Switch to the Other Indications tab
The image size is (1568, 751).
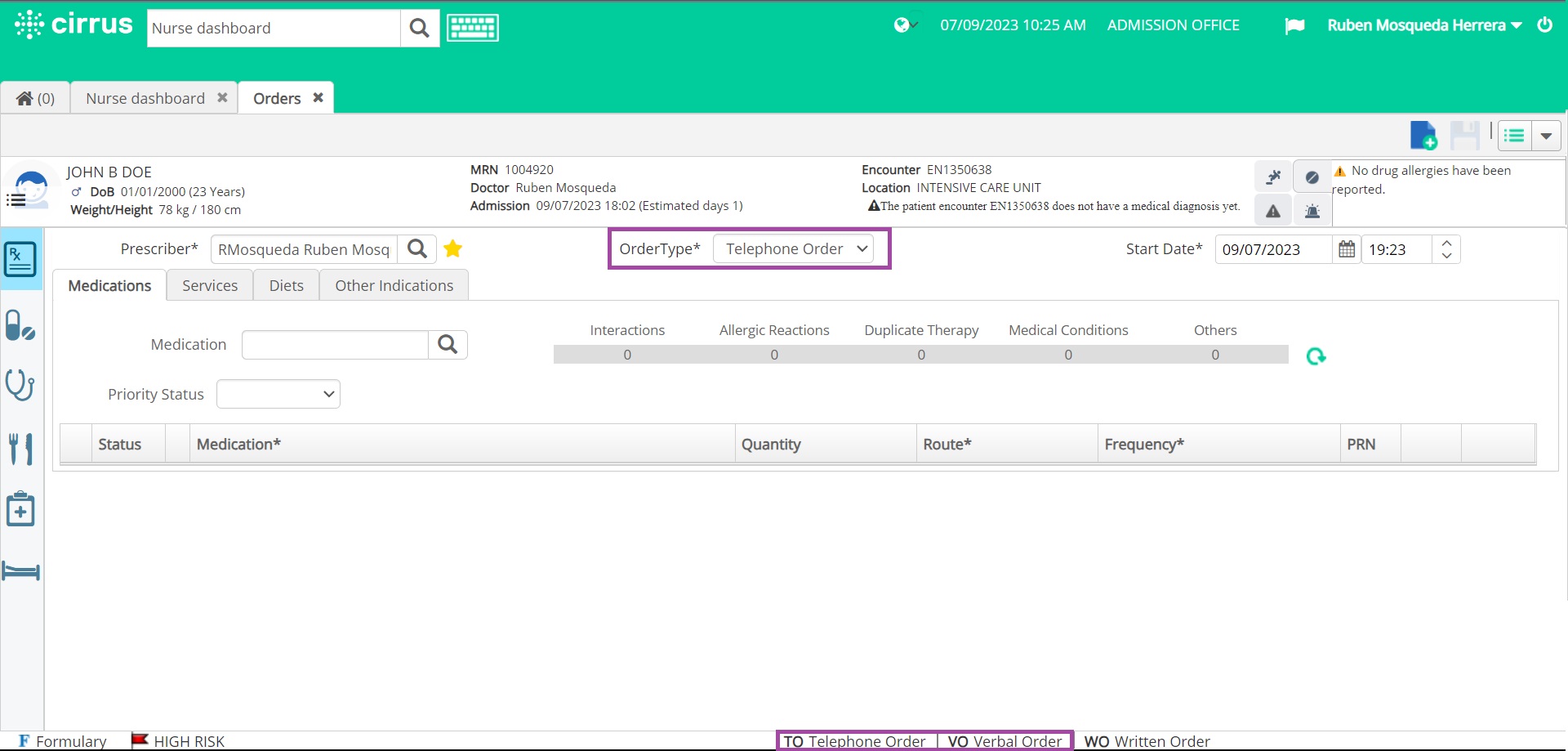(x=394, y=285)
